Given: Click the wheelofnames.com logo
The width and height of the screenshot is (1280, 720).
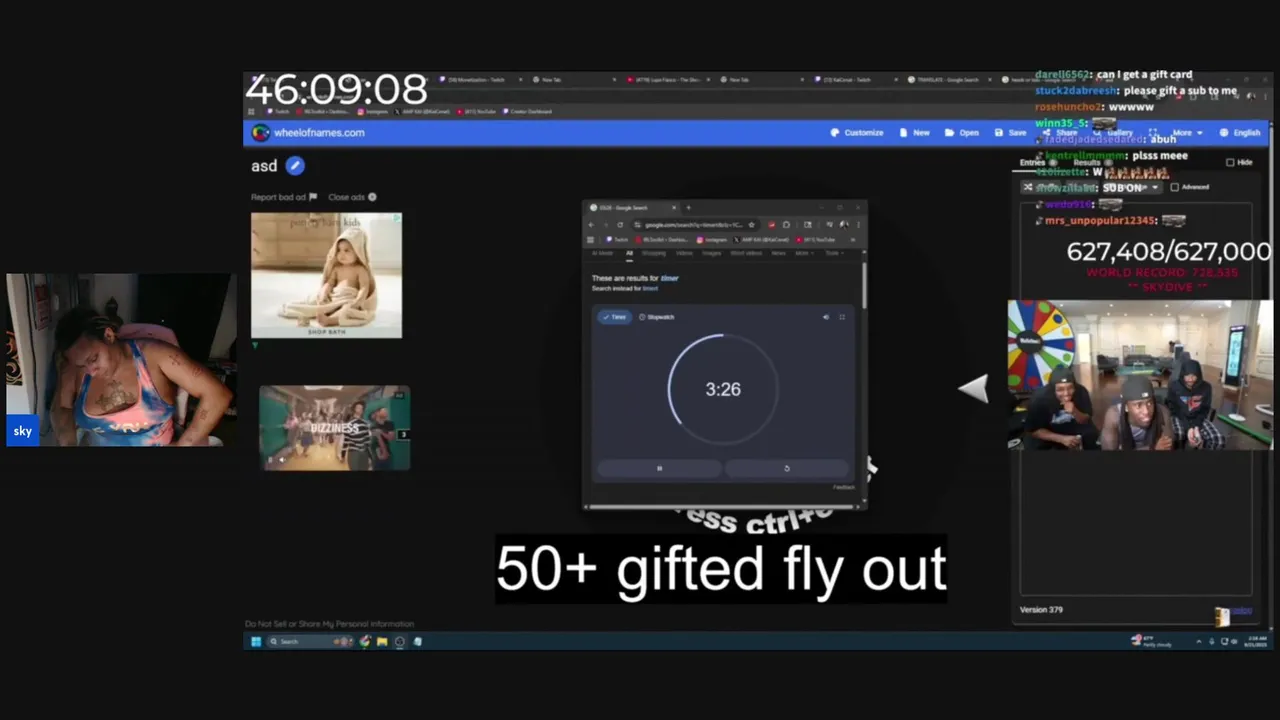Looking at the screenshot, I should pos(308,132).
